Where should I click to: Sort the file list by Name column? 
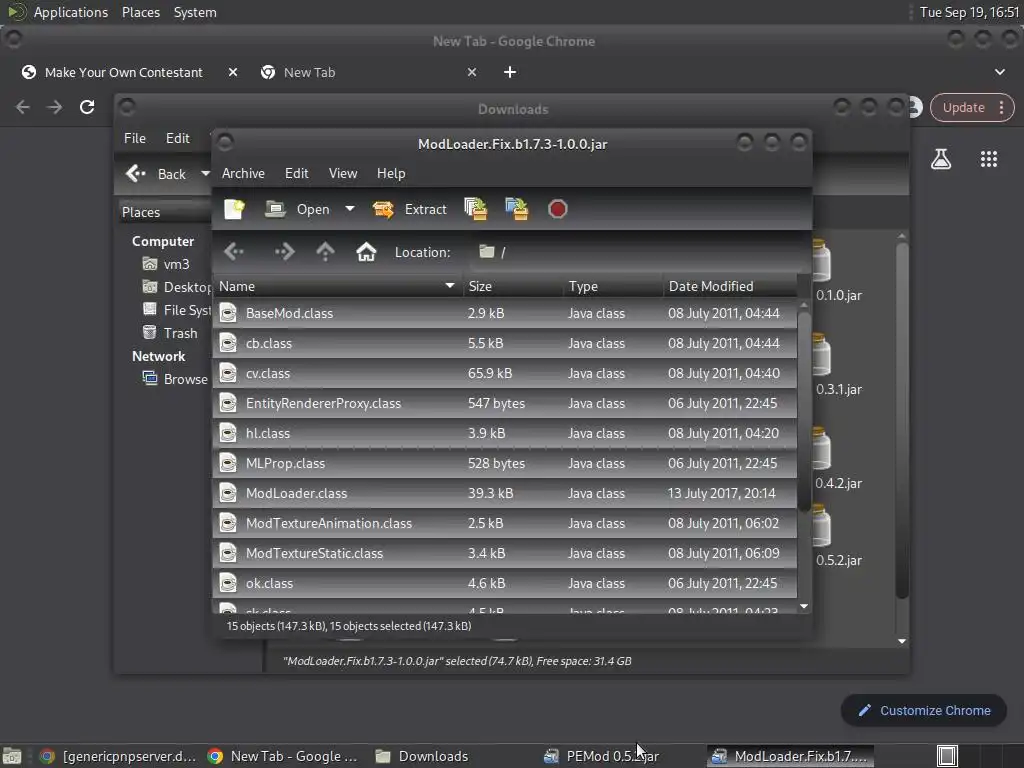337,286
